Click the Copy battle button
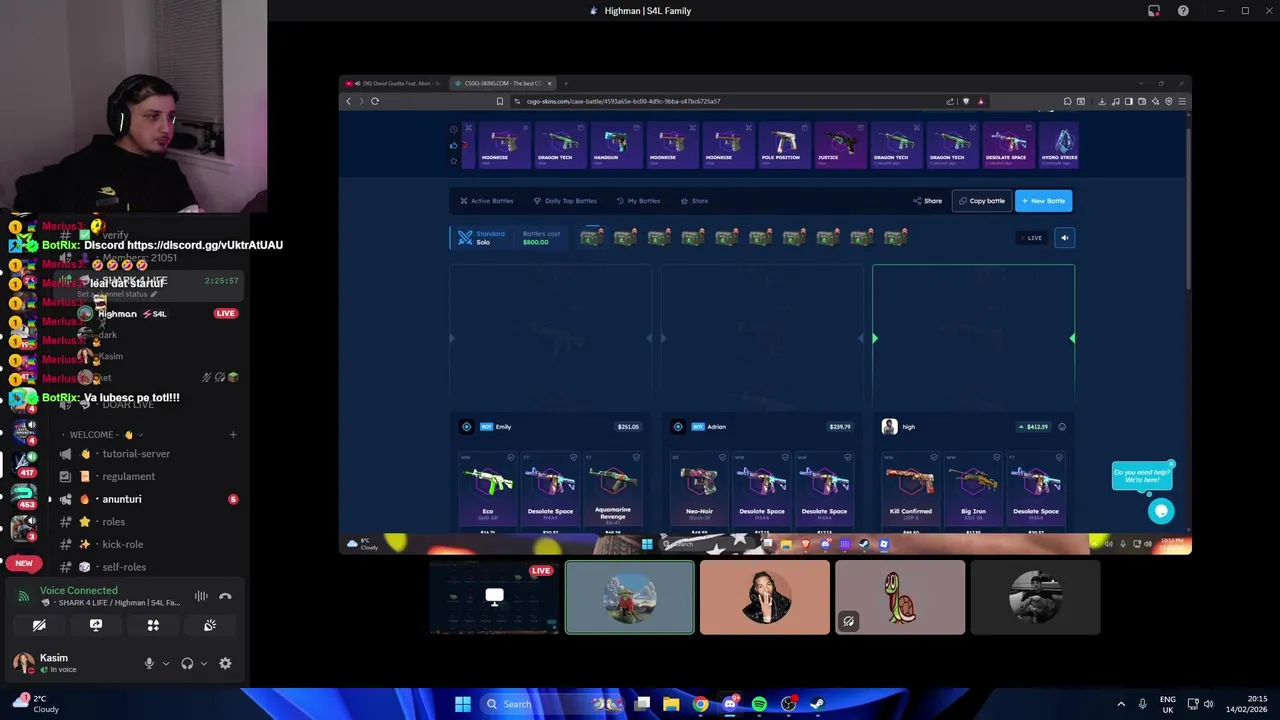Screen dimensions: 1280x720 [x=982, y=201]
